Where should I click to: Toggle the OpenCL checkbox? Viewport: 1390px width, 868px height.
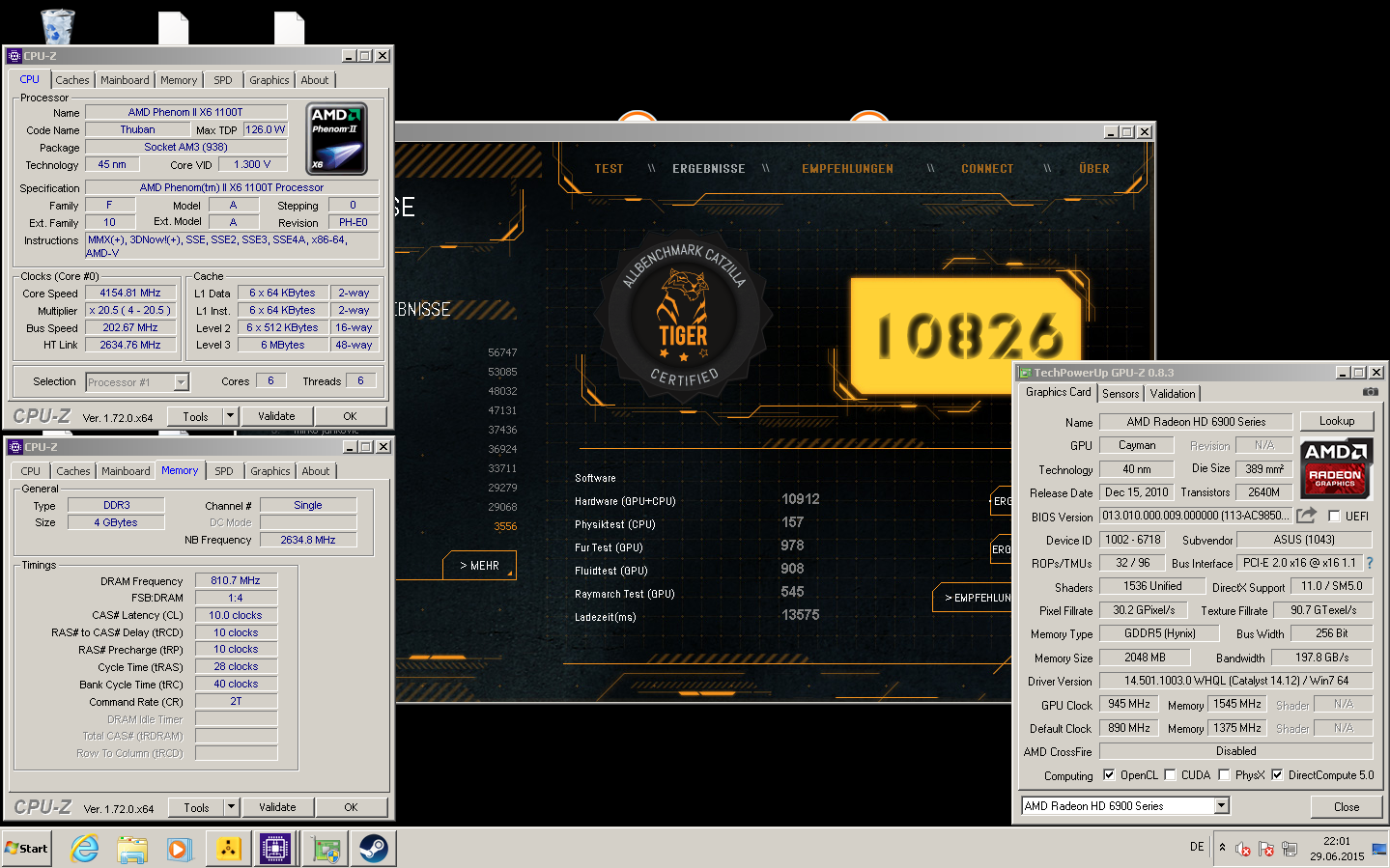(1109, 774)
